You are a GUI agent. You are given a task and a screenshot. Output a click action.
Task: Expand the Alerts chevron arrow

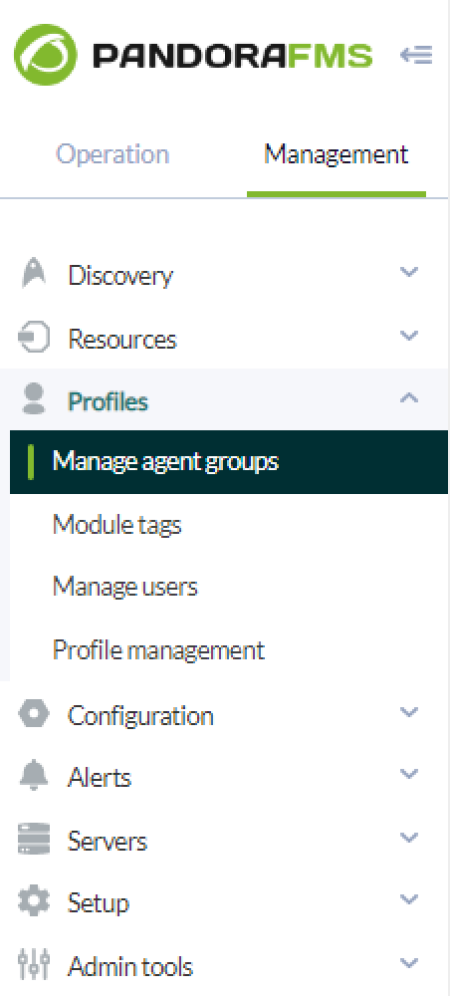[x=409, y=774]
